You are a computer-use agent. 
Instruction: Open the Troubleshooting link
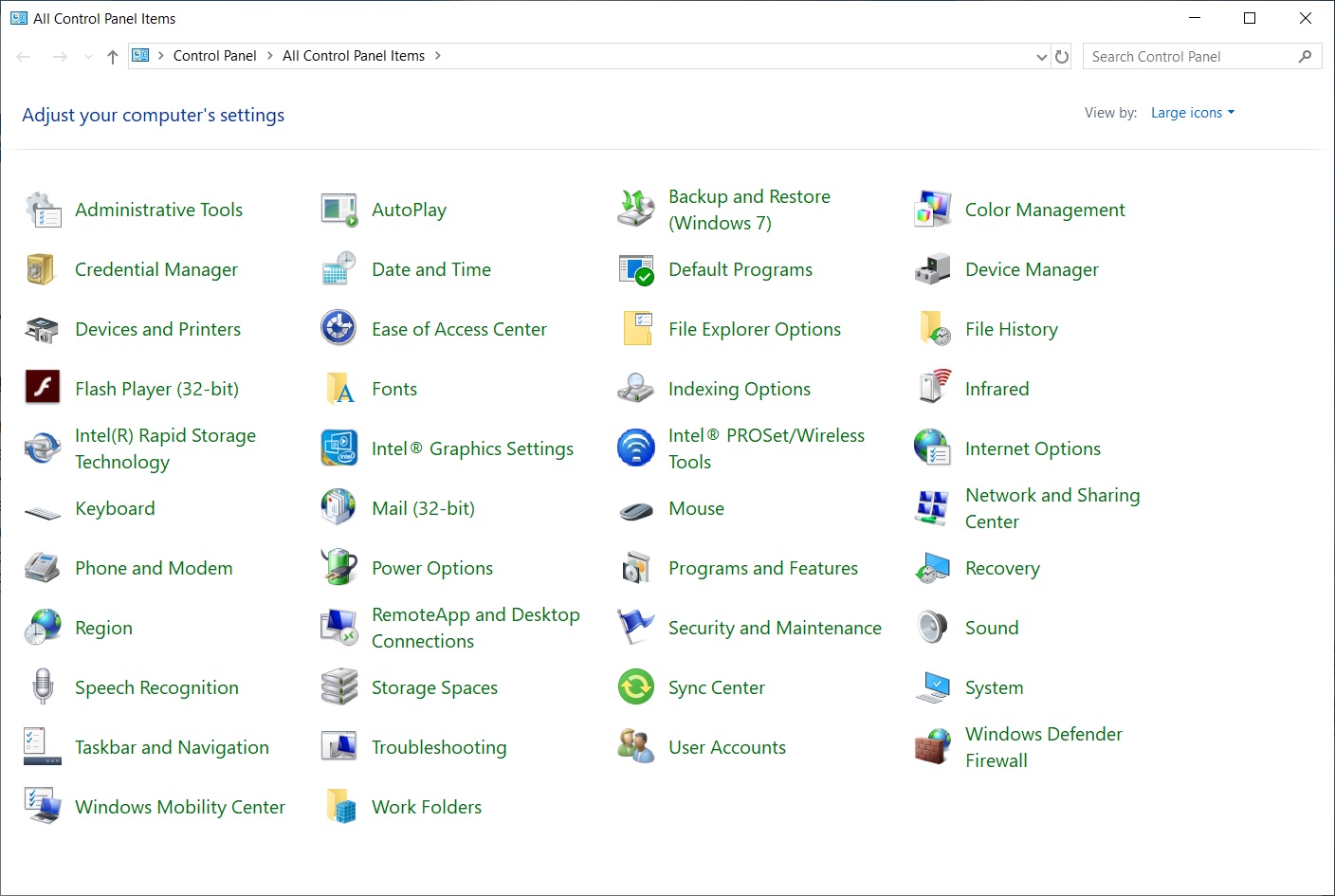pyautogui.click(x=439, y=747)
